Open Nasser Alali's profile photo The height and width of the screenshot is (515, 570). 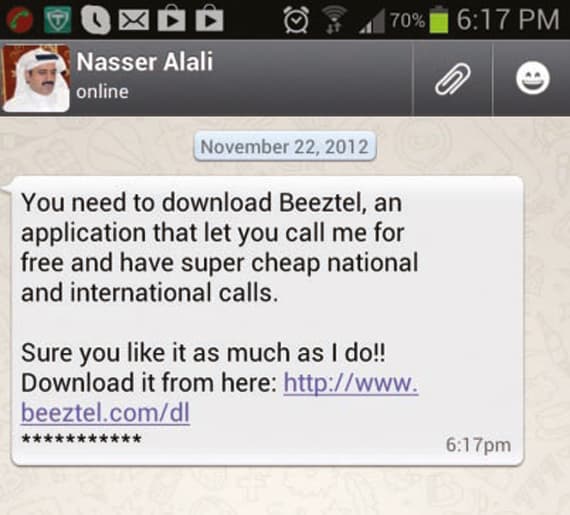[x=35, y=78]
